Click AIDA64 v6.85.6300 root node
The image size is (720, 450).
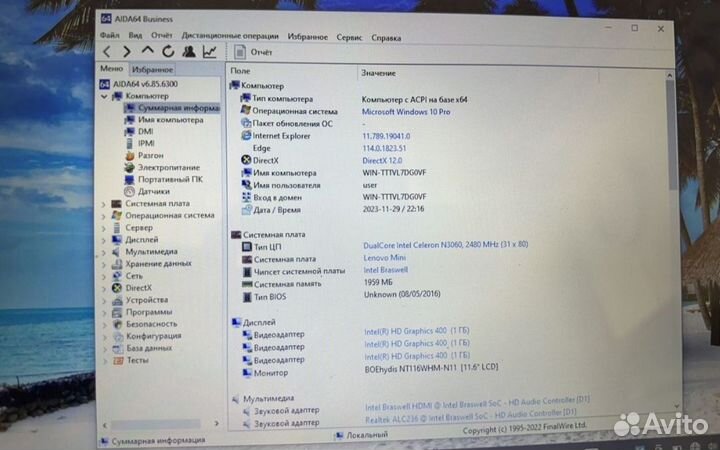tap(145, 84)
